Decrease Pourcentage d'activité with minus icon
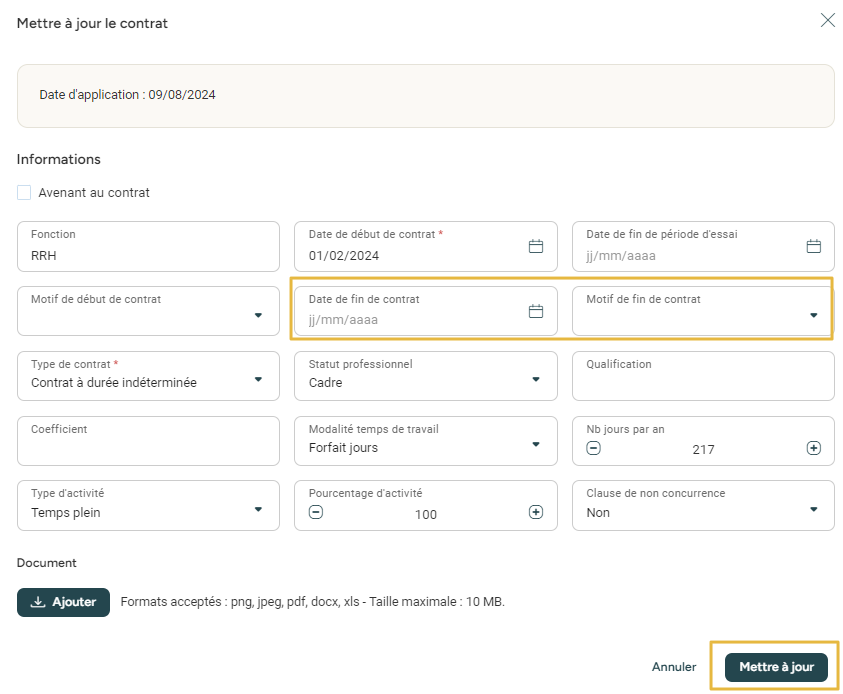 [316, 513]
